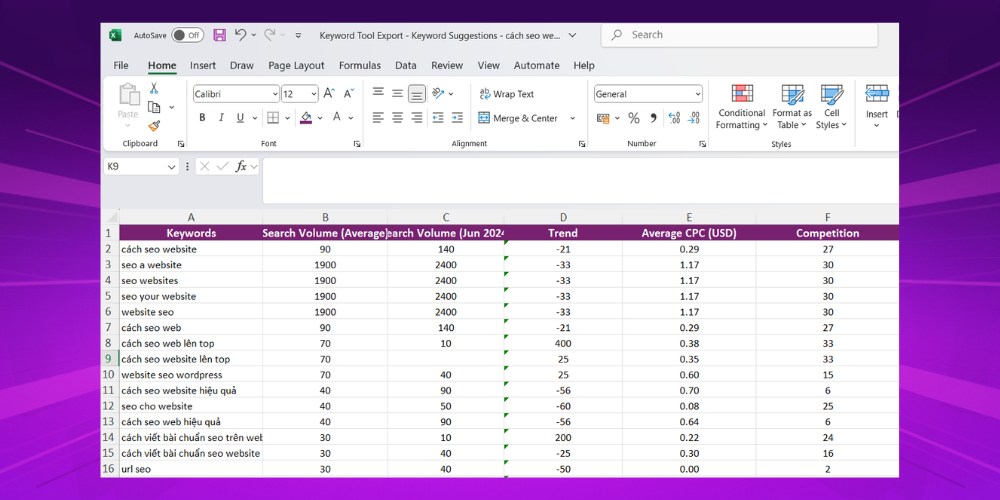Open the File menu

[x=121, y=65]
